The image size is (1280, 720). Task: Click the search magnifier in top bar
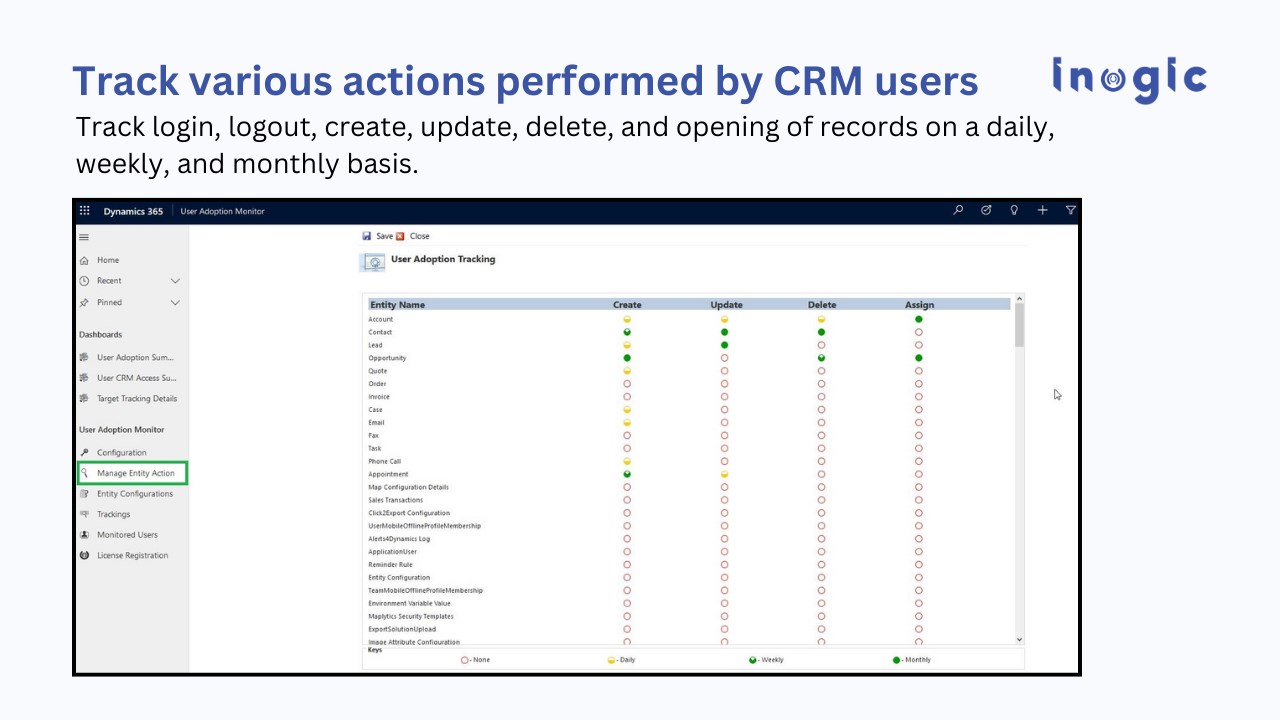click(958, 210)
